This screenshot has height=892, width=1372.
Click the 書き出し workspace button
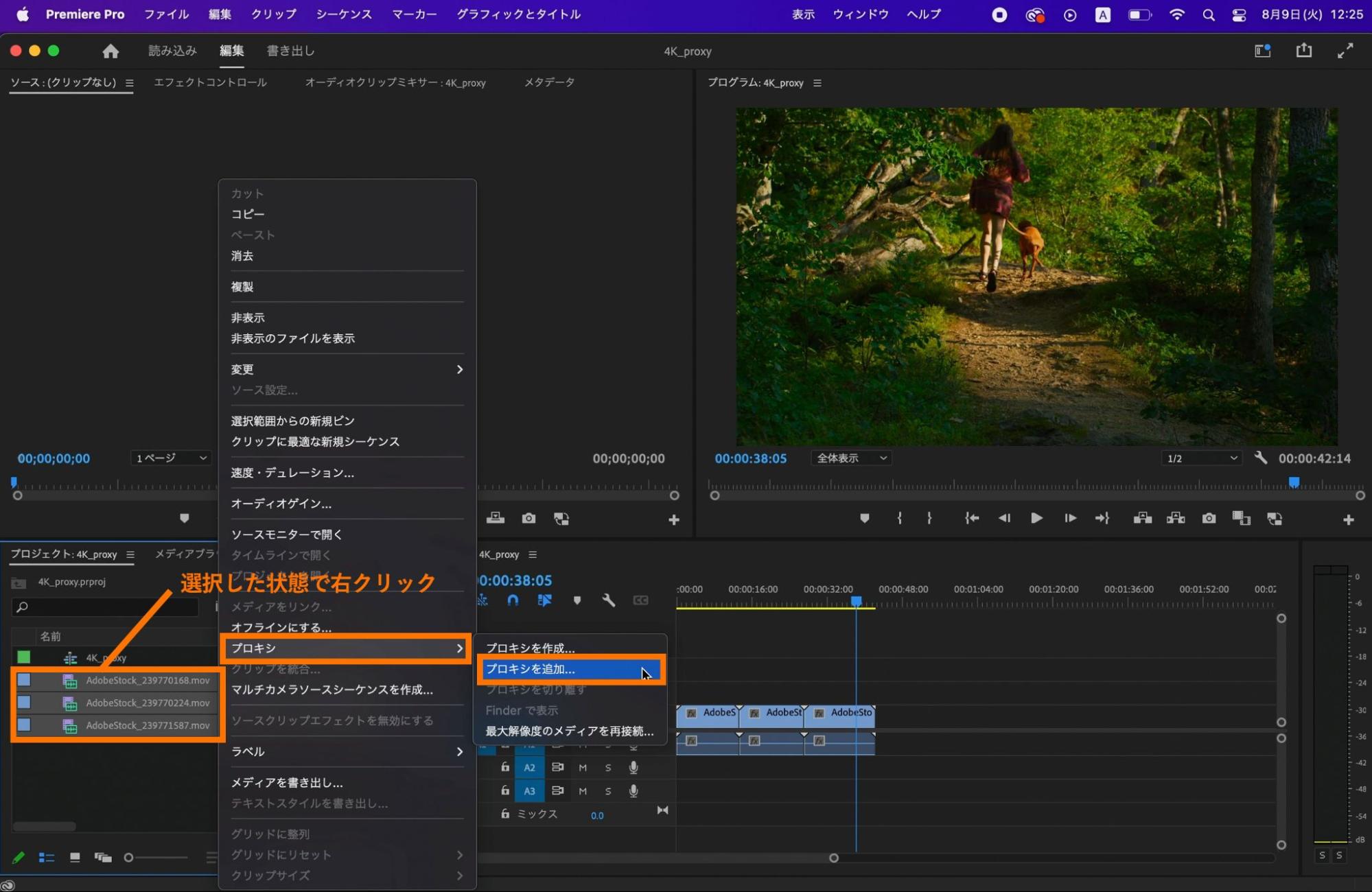(290, 51)
